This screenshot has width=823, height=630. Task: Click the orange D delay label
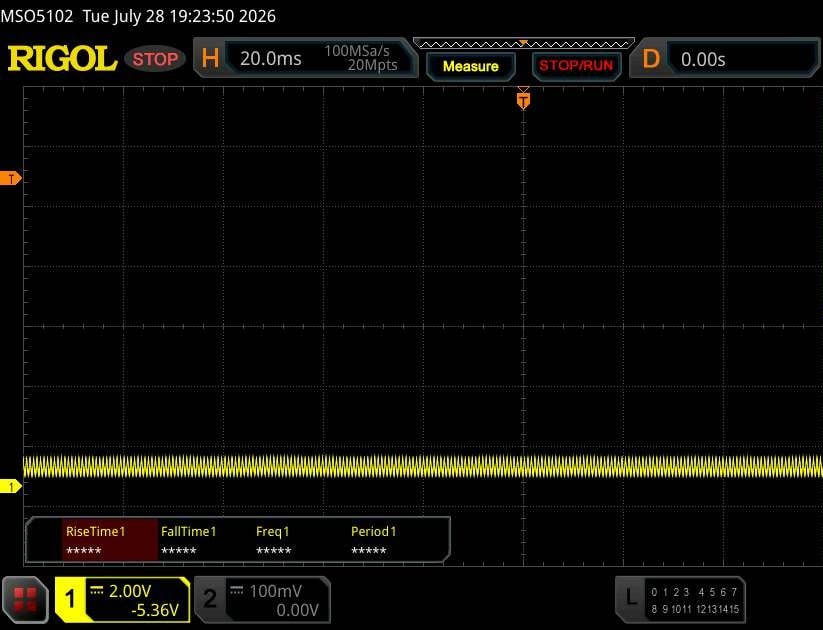pyautogui.click(x=651, y=58)
